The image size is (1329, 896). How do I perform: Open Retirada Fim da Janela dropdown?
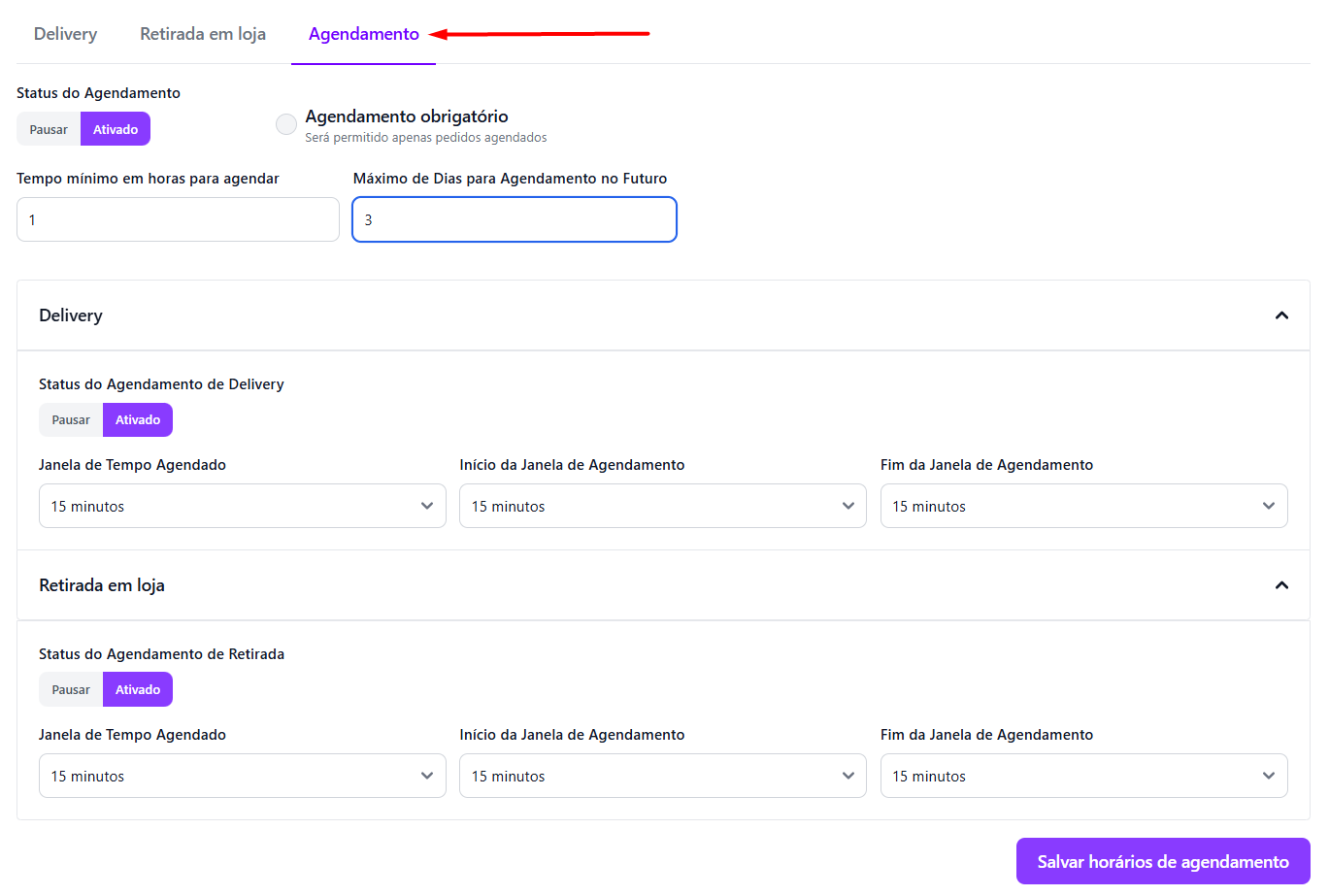coord(1083,776)
